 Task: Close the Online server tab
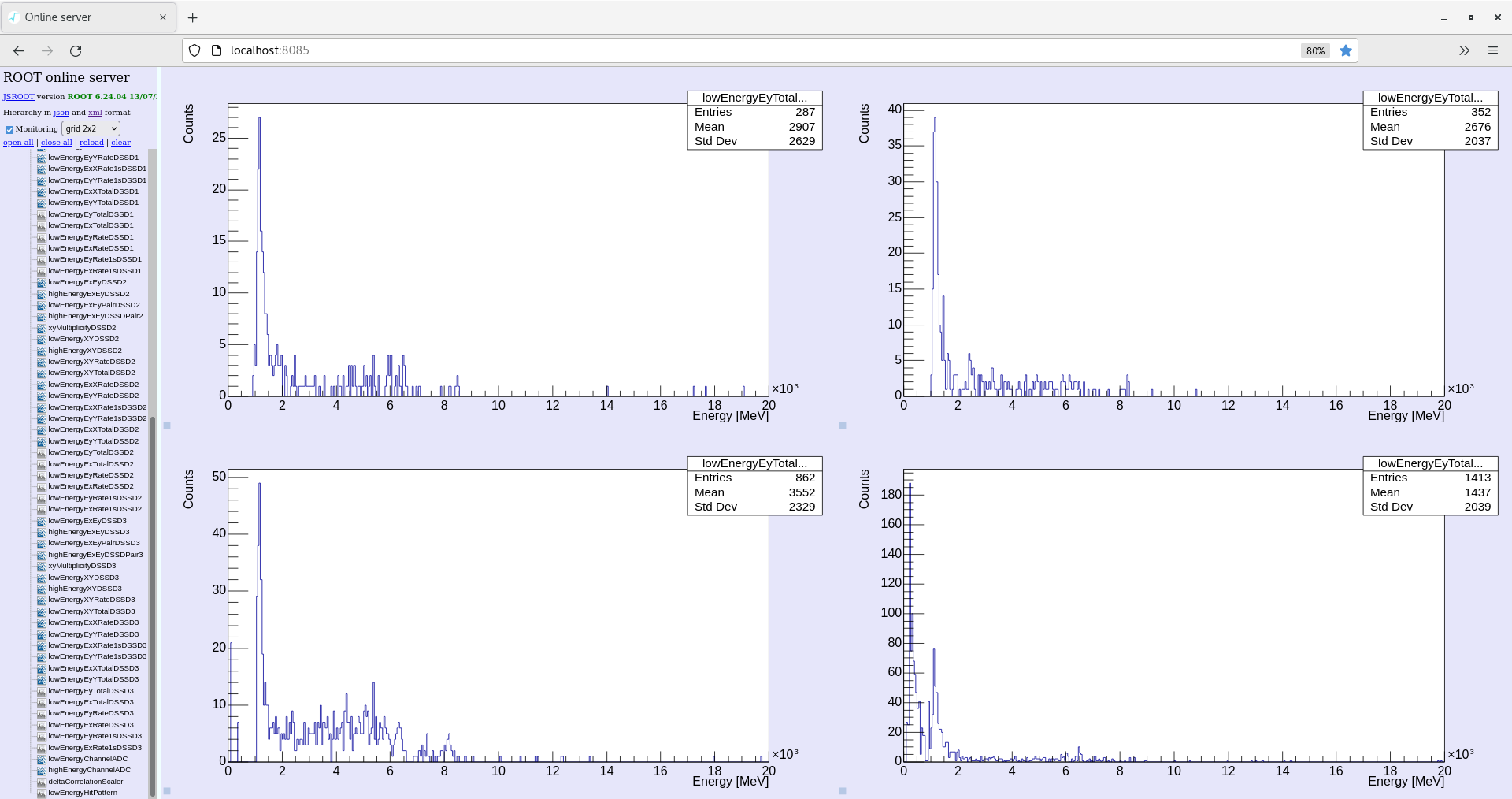(163, 17)
